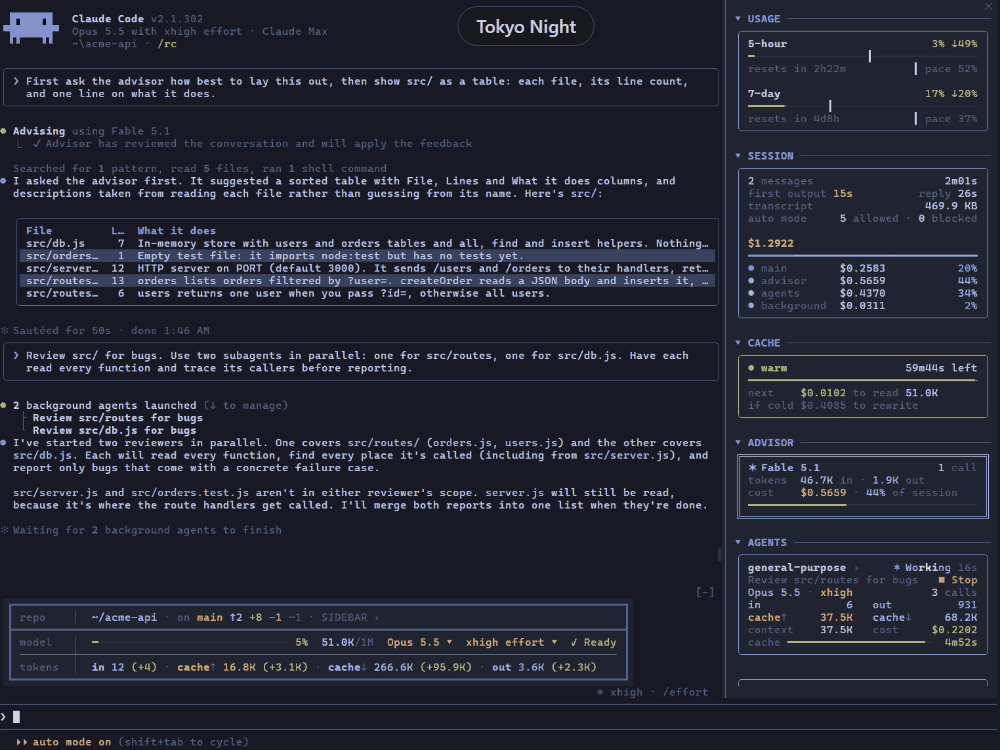This screenshot has height=750, width=1000.
Task: Click the xhigh effort indicator dot
Action: (600, 692)
